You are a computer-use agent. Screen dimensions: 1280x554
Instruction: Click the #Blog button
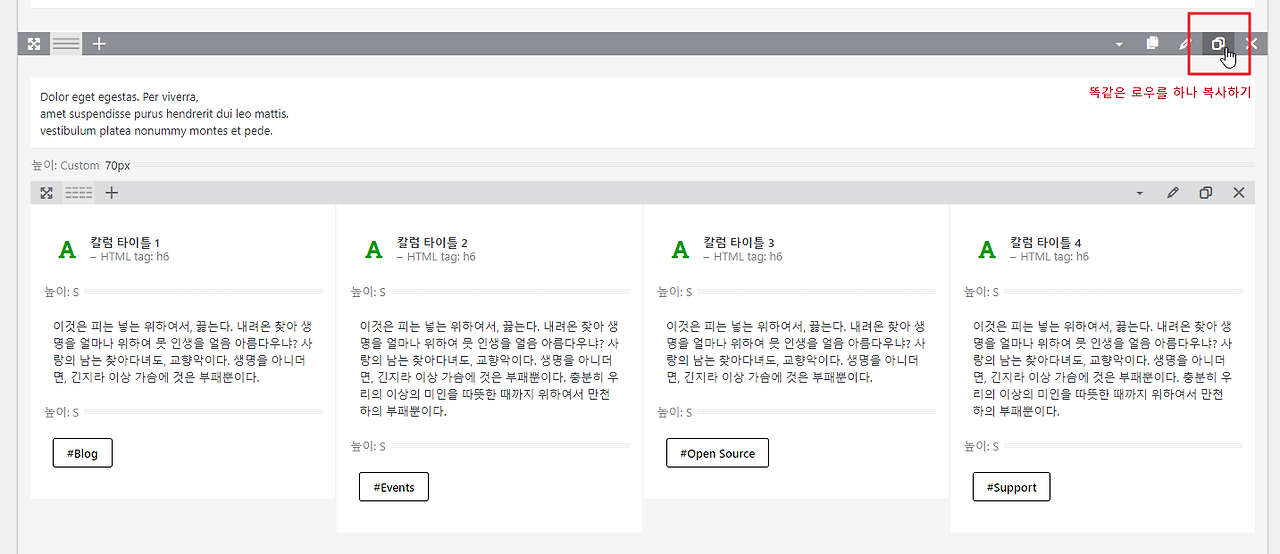tap(83, 453)
